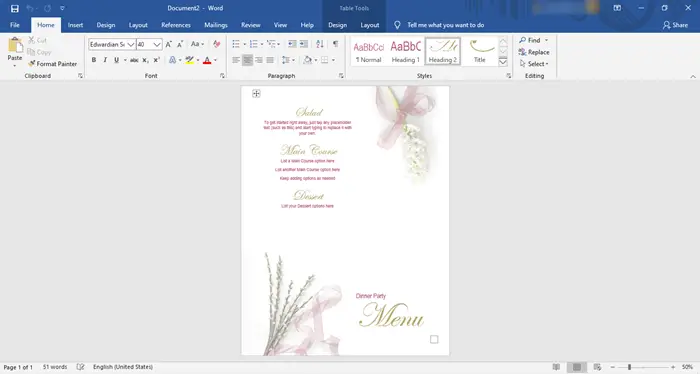The width and height of the screenshot is (700, 374).
Task: Open Select dropdown in Editing group
Action: point(534,64)
